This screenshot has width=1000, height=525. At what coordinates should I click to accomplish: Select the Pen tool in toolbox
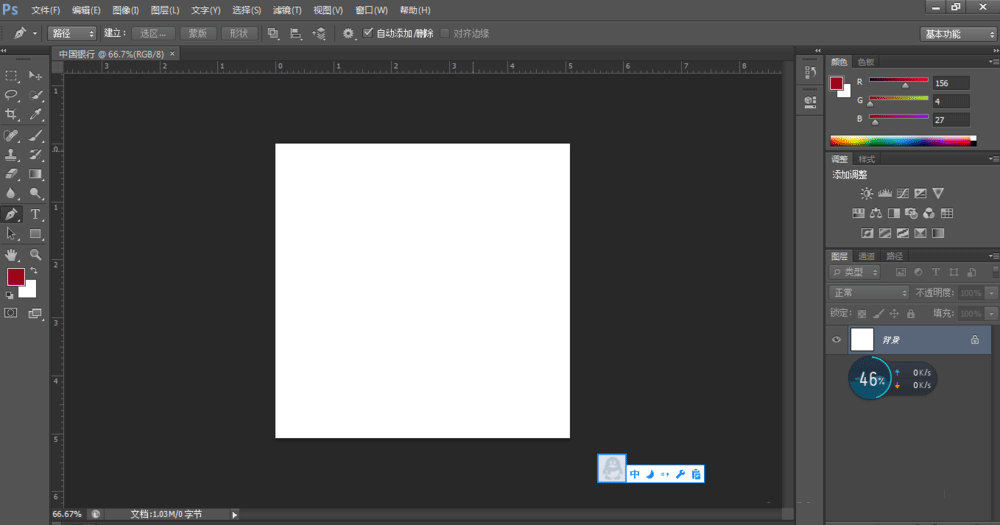coord(11,214)
